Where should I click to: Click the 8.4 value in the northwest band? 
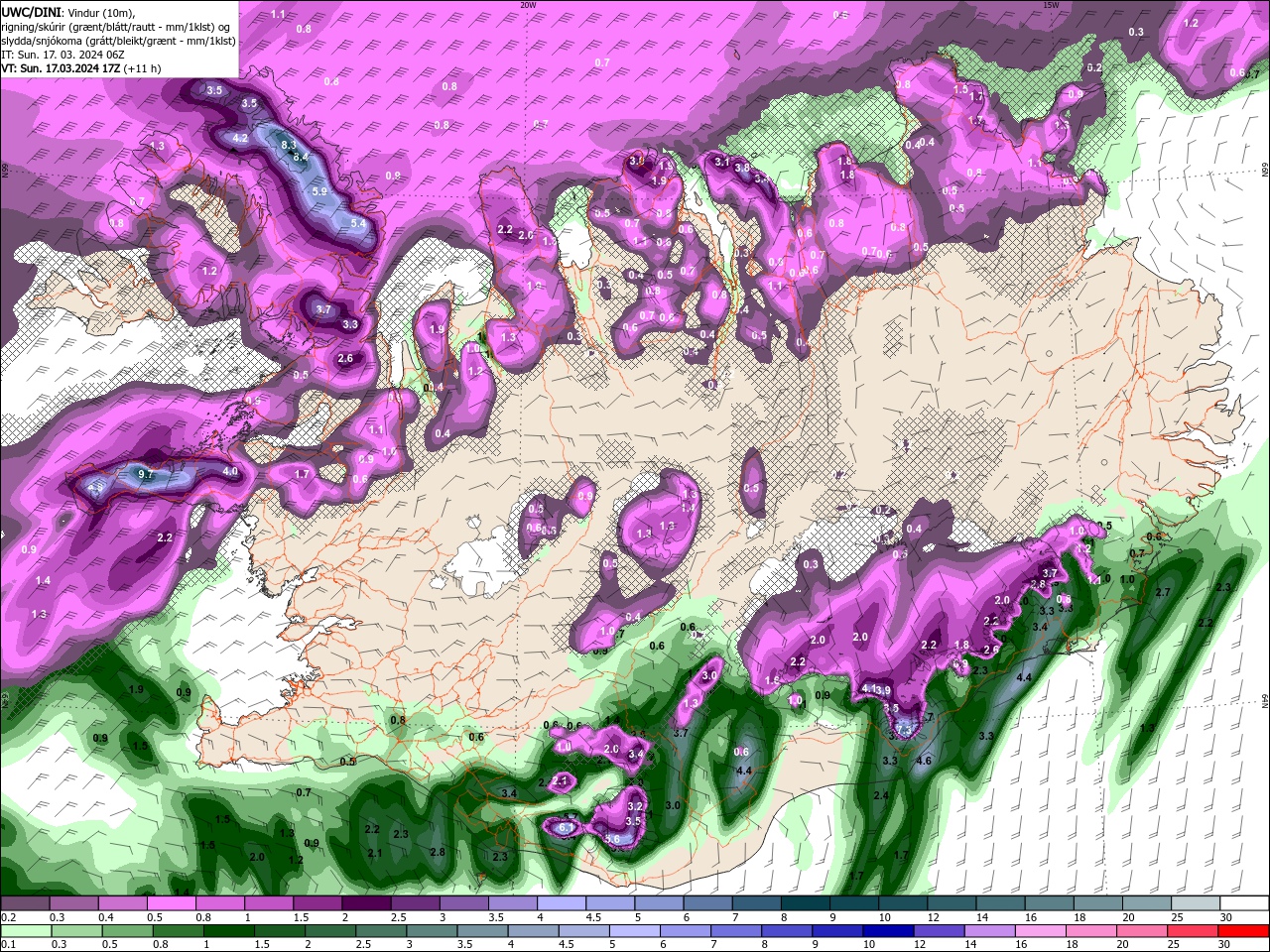pyautogui.click(x=301, y=156)
